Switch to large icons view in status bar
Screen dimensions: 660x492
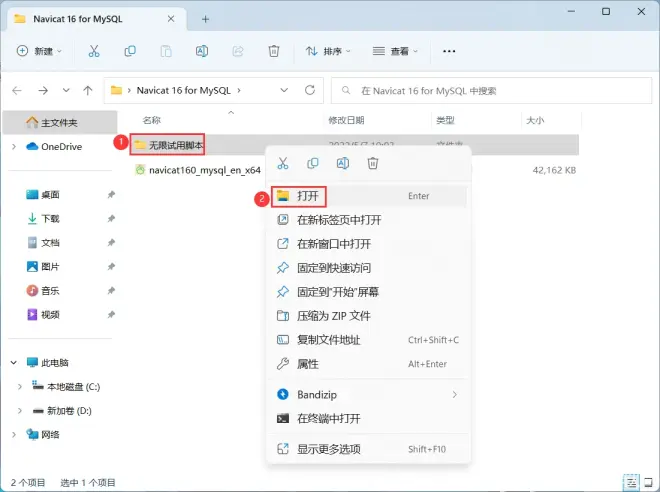649,482
